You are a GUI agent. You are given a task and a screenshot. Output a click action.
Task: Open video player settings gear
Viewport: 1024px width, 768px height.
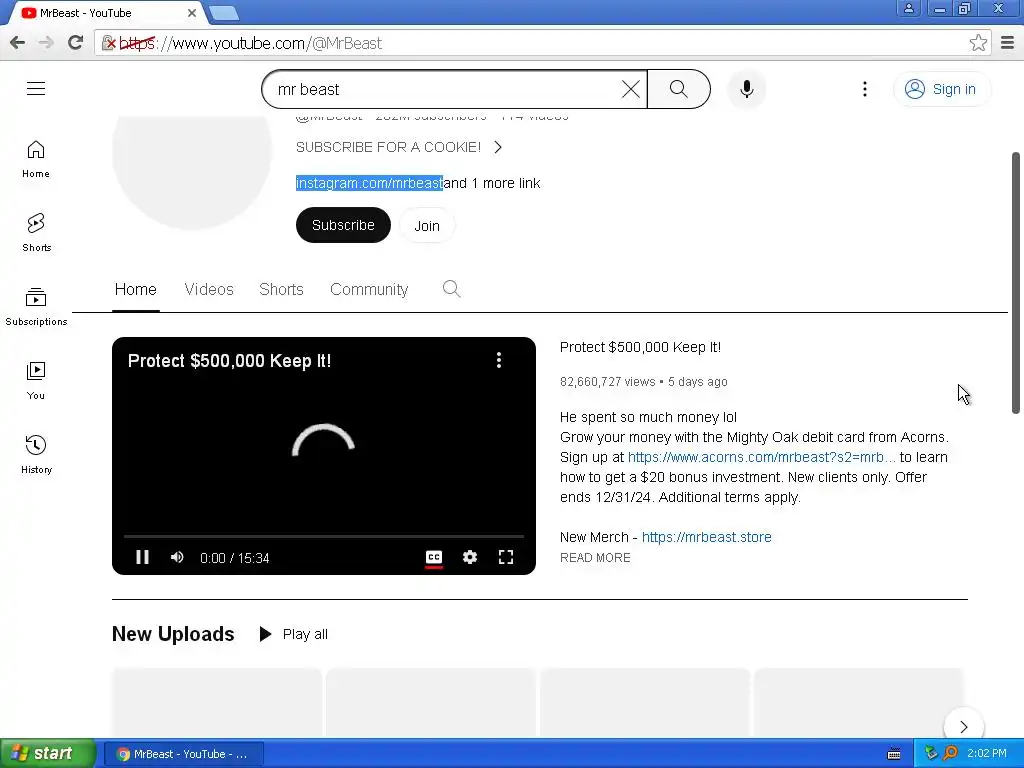[x=470, y=557]
